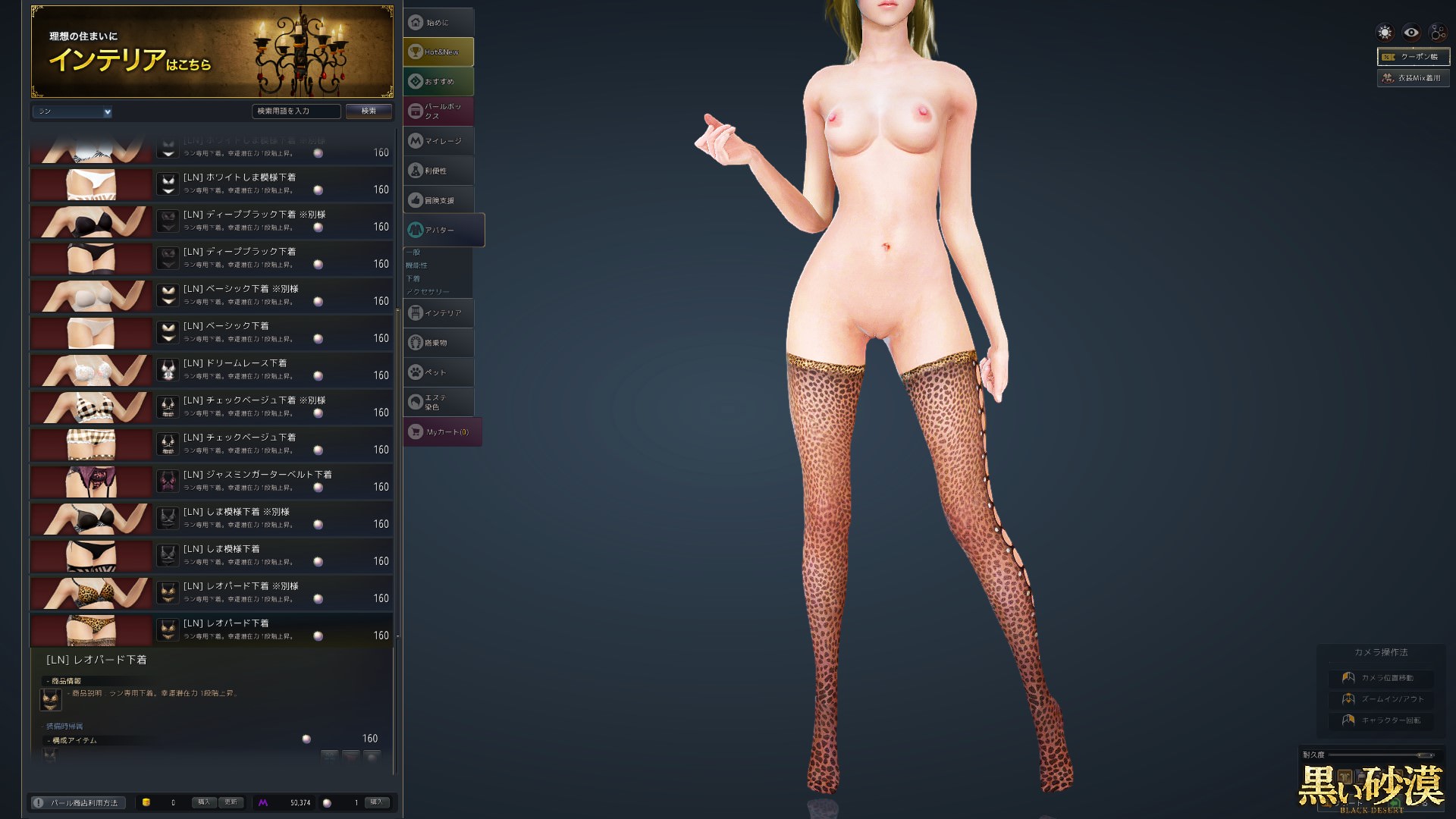Select 下着 subcategory under アバター
Screen dimensions: 1456x819
point(413,278)
